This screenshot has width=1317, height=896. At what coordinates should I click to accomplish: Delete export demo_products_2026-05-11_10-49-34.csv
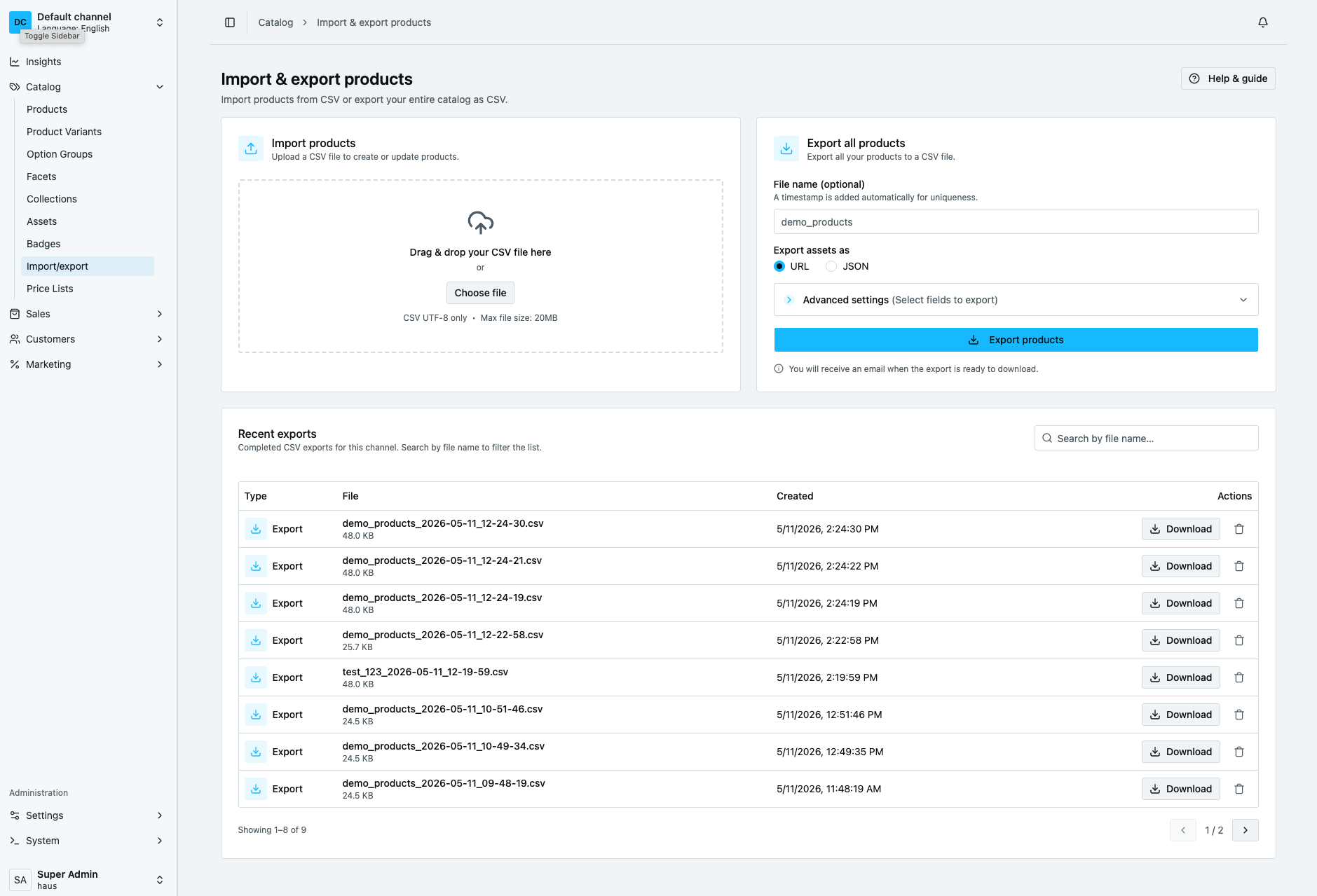[x=1239, y=752]
